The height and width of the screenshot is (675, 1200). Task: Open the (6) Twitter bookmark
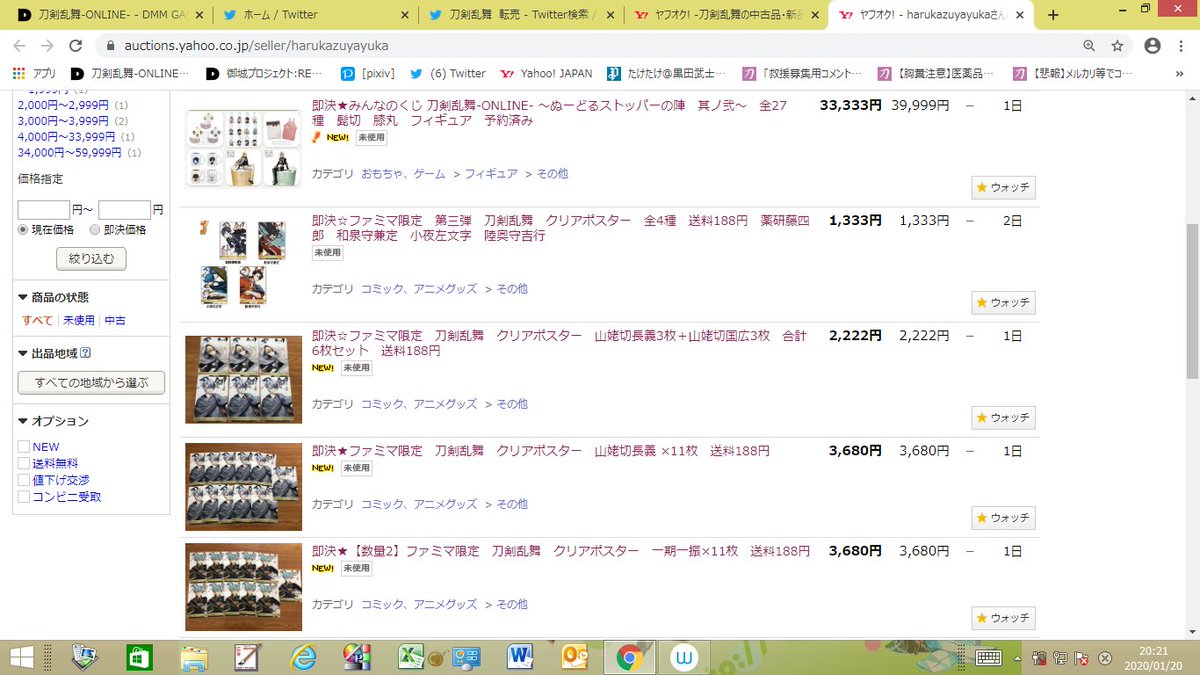pos(448,73)
